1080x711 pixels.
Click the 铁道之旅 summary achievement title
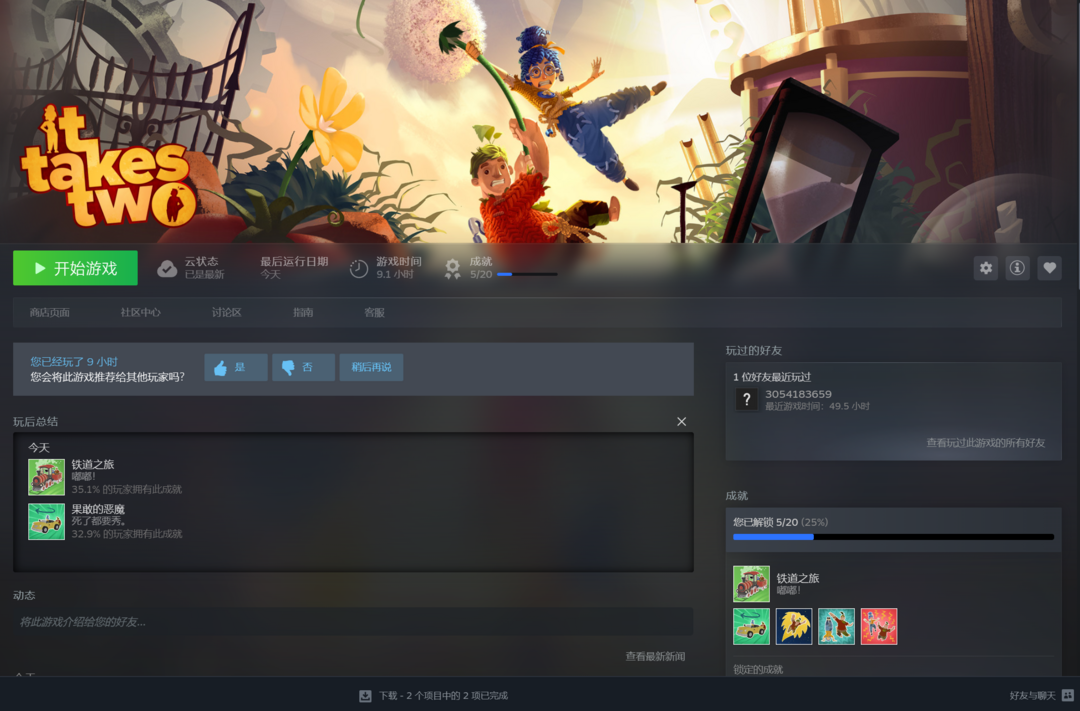pos(93,464)
